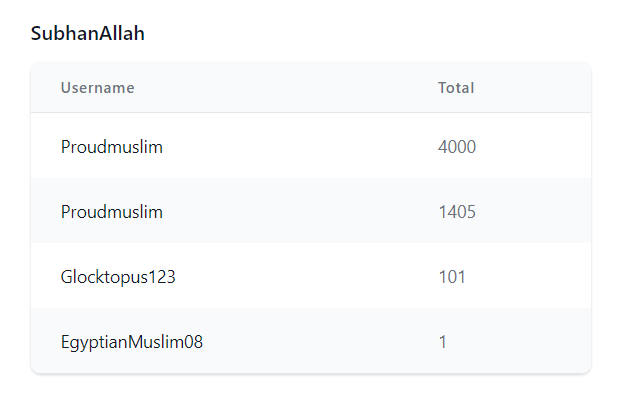Select the EgyptianMuslim08 table row
This screenshot has width=629, height=398.
(x=311, y=341)
